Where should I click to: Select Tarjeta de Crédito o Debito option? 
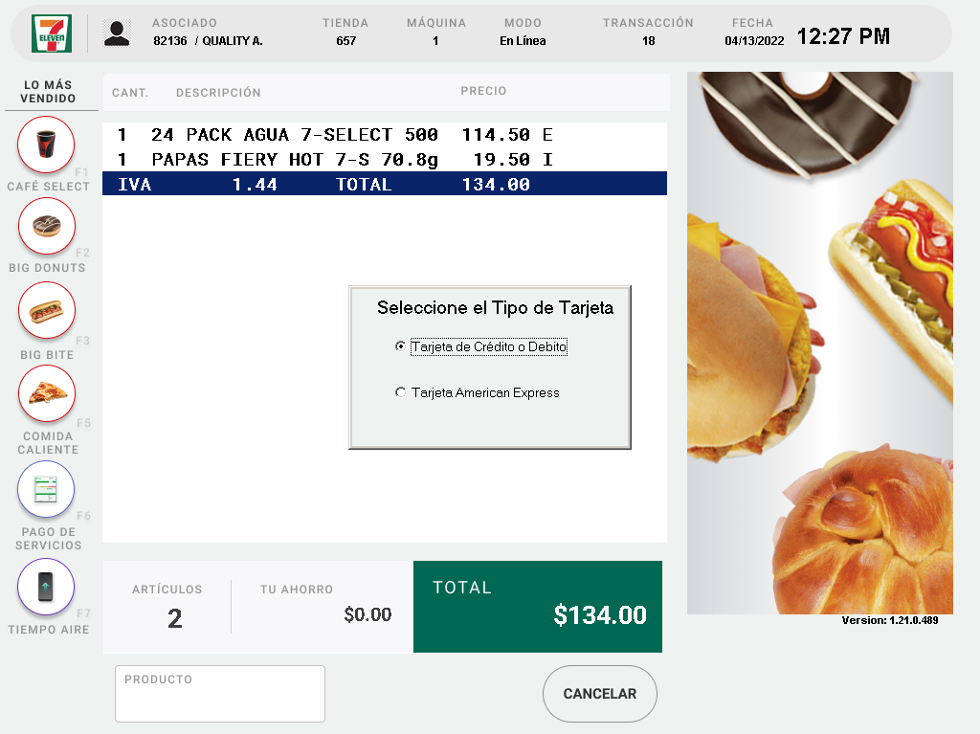[x=401, y=347]
